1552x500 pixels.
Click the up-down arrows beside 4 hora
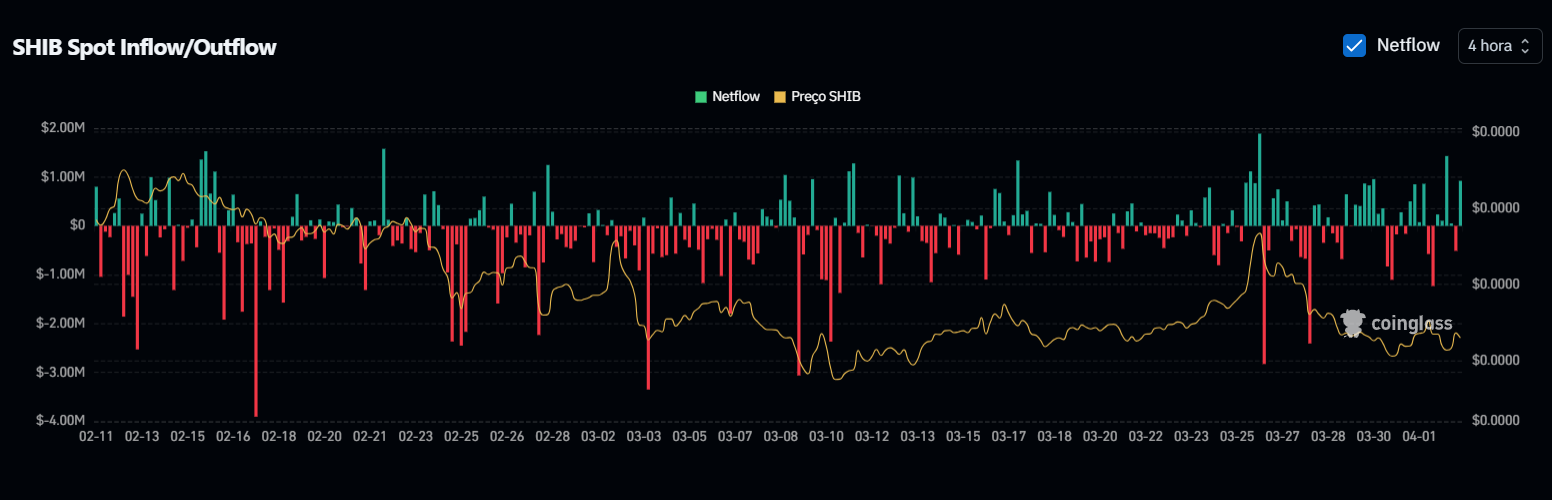pyautogui.click(x=1525, y=46)
